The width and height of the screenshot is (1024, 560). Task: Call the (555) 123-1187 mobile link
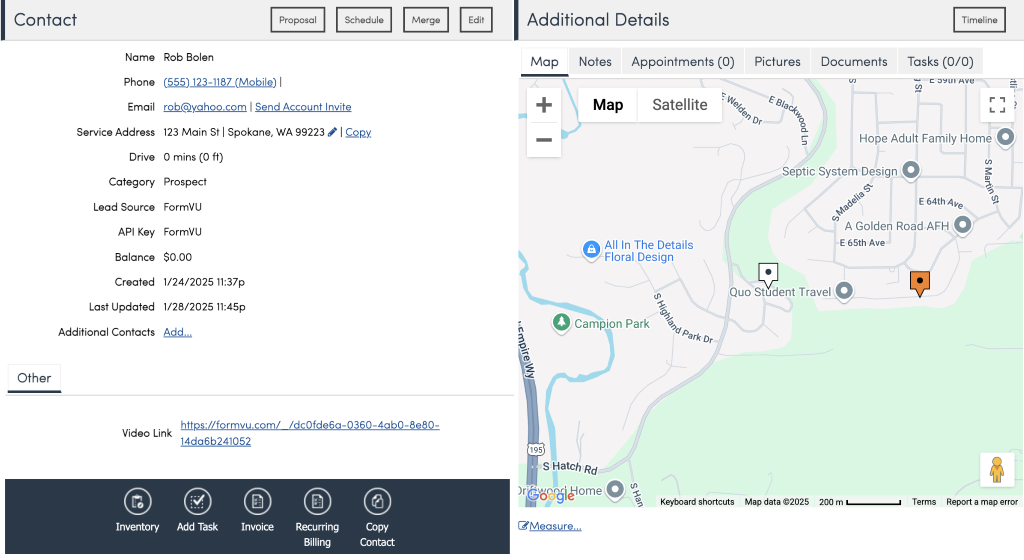[x=219, y=82]
